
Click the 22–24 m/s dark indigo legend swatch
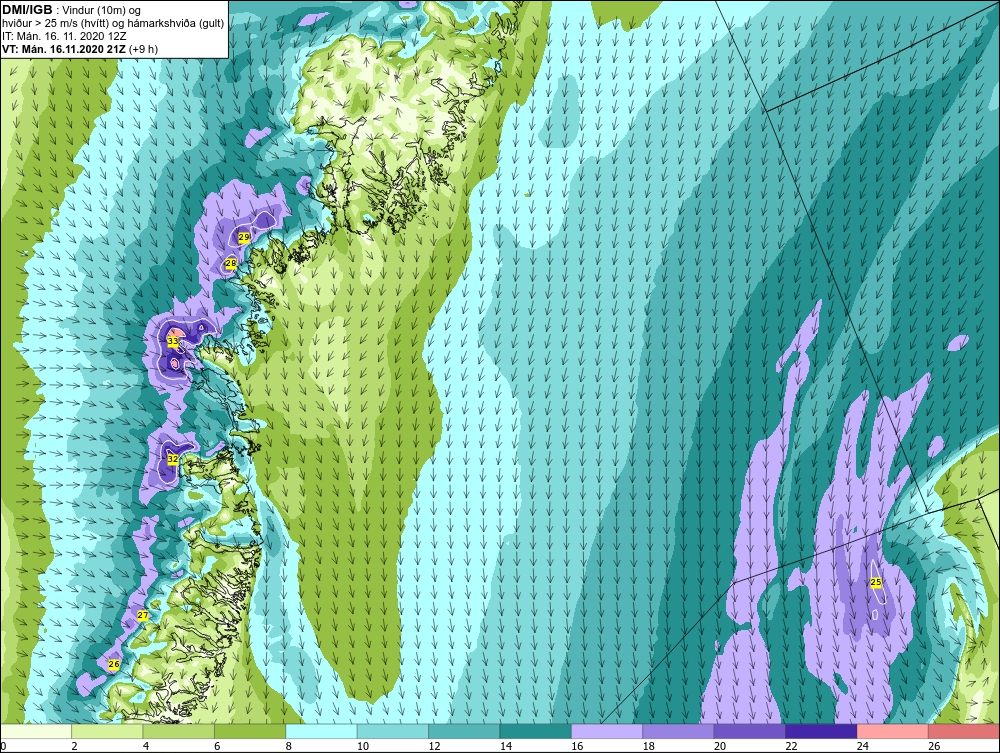(x=821, y=731)
